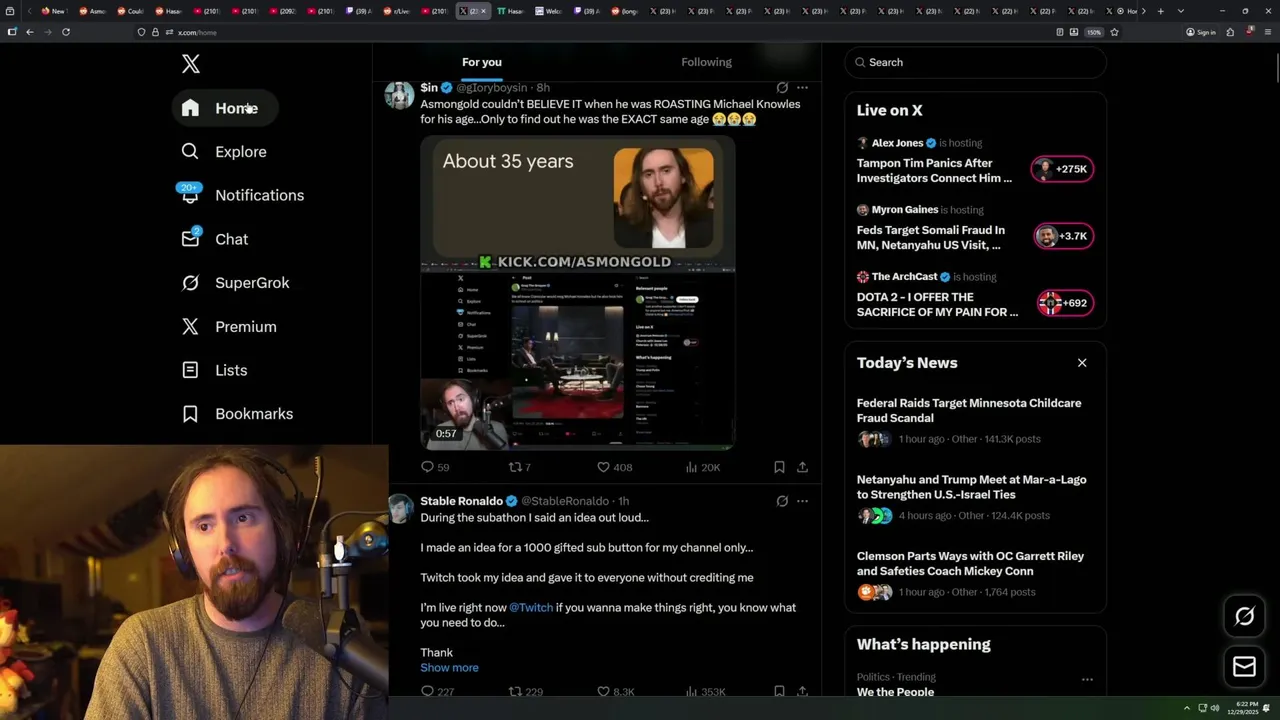Like Sin's post with 408 likes
The width and height of the screenshot is (1280, 720).
pos(614,467)
